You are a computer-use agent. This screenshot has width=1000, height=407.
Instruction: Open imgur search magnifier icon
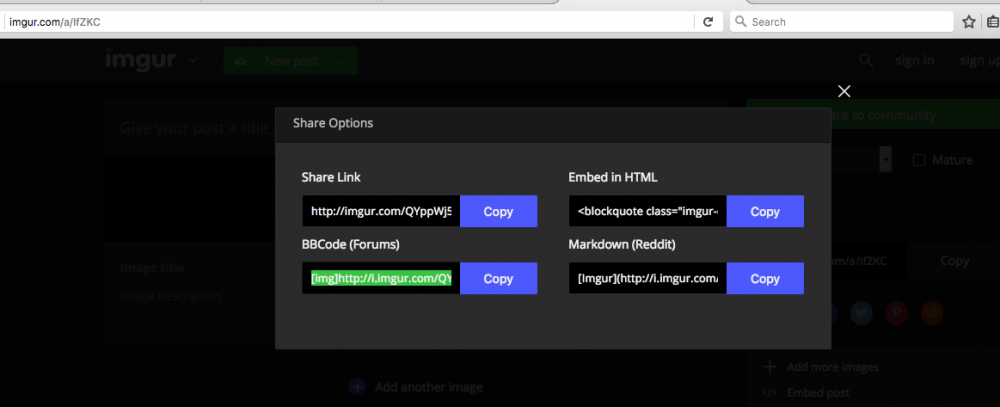pos(865,61)
